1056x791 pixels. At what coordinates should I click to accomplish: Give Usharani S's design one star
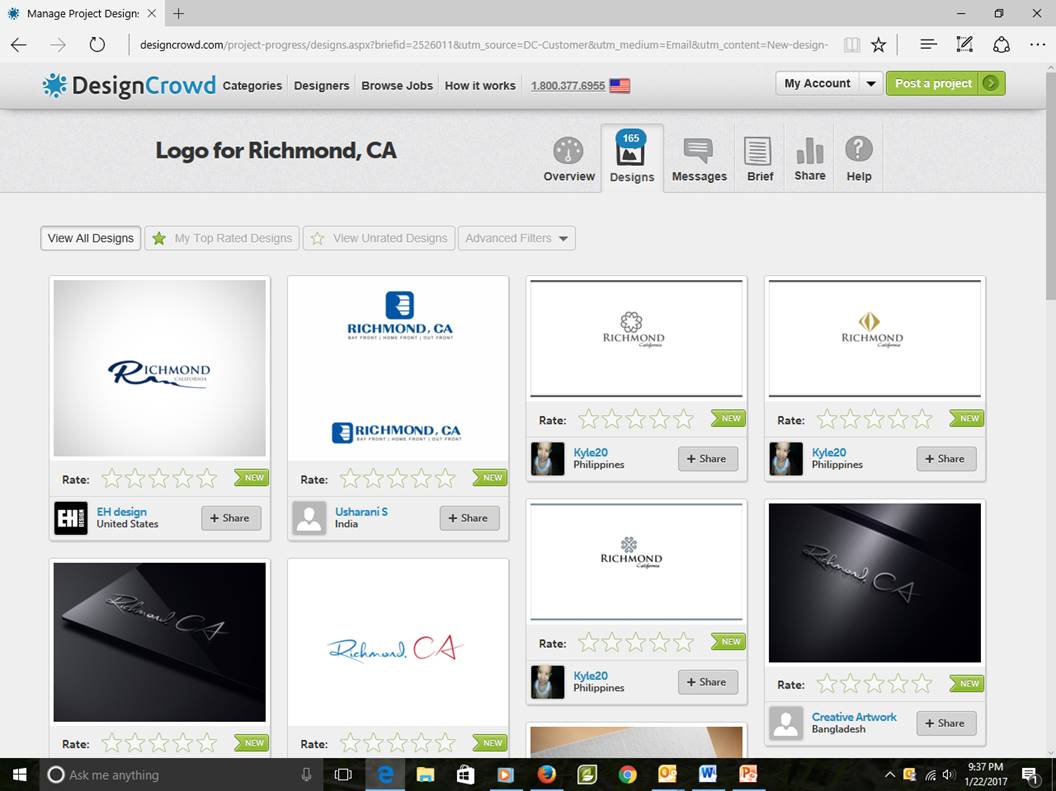tap(350, 479)
